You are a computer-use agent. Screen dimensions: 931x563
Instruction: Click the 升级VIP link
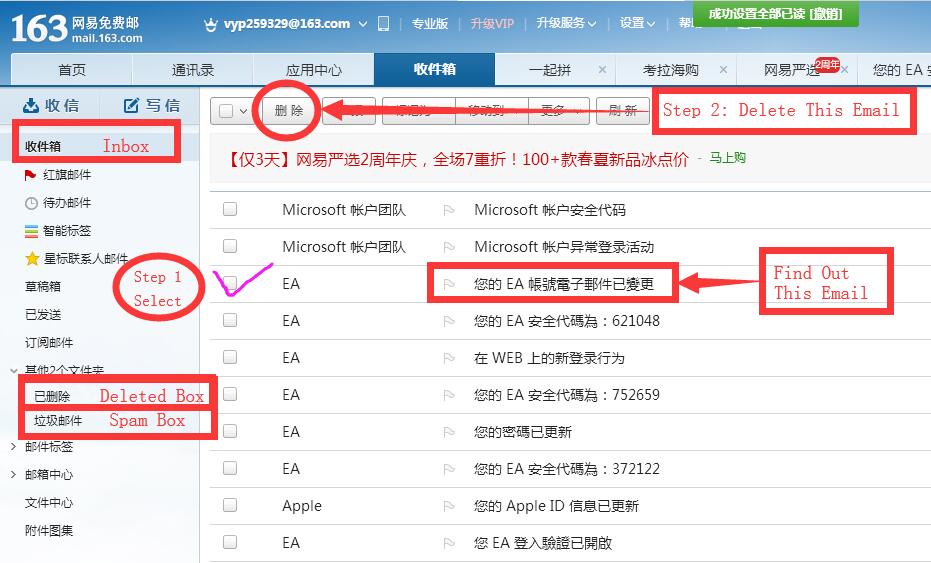[x=492, y=24]
